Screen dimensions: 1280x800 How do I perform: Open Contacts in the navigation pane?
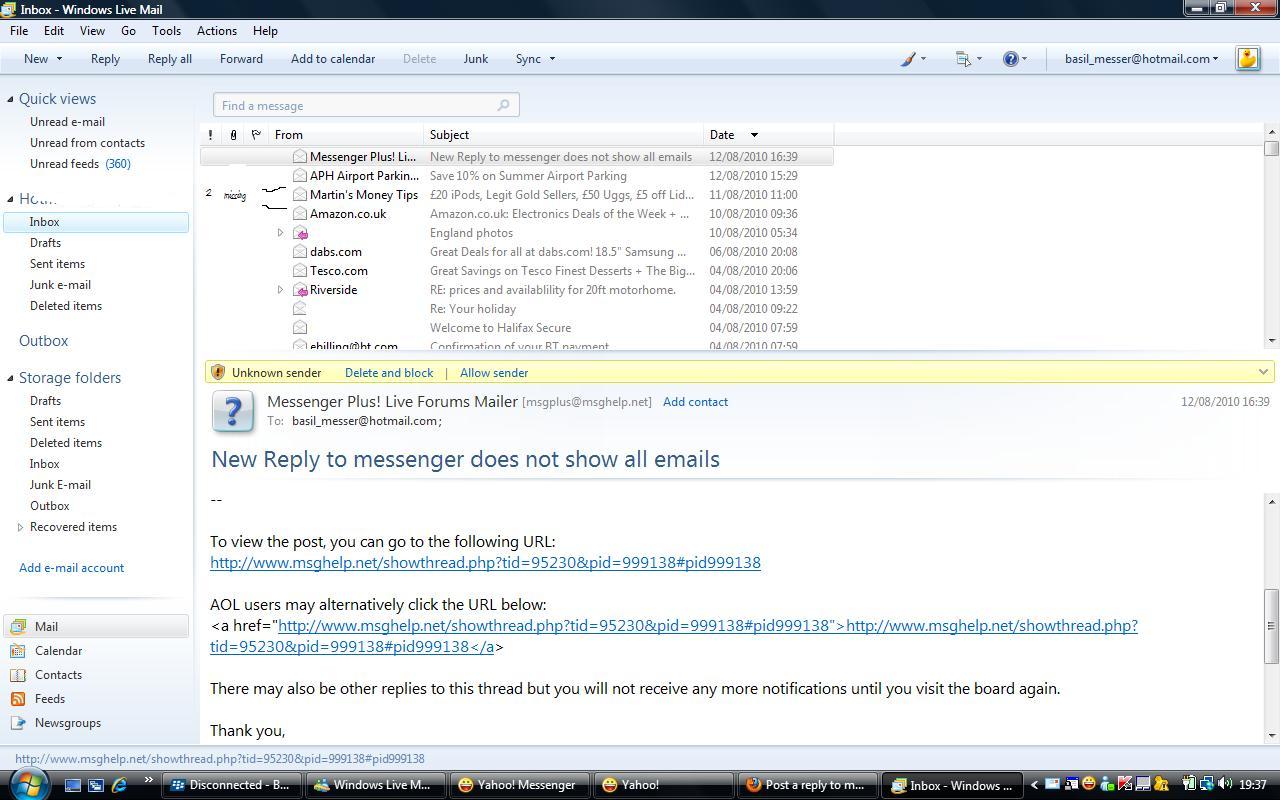coord(58,675)
